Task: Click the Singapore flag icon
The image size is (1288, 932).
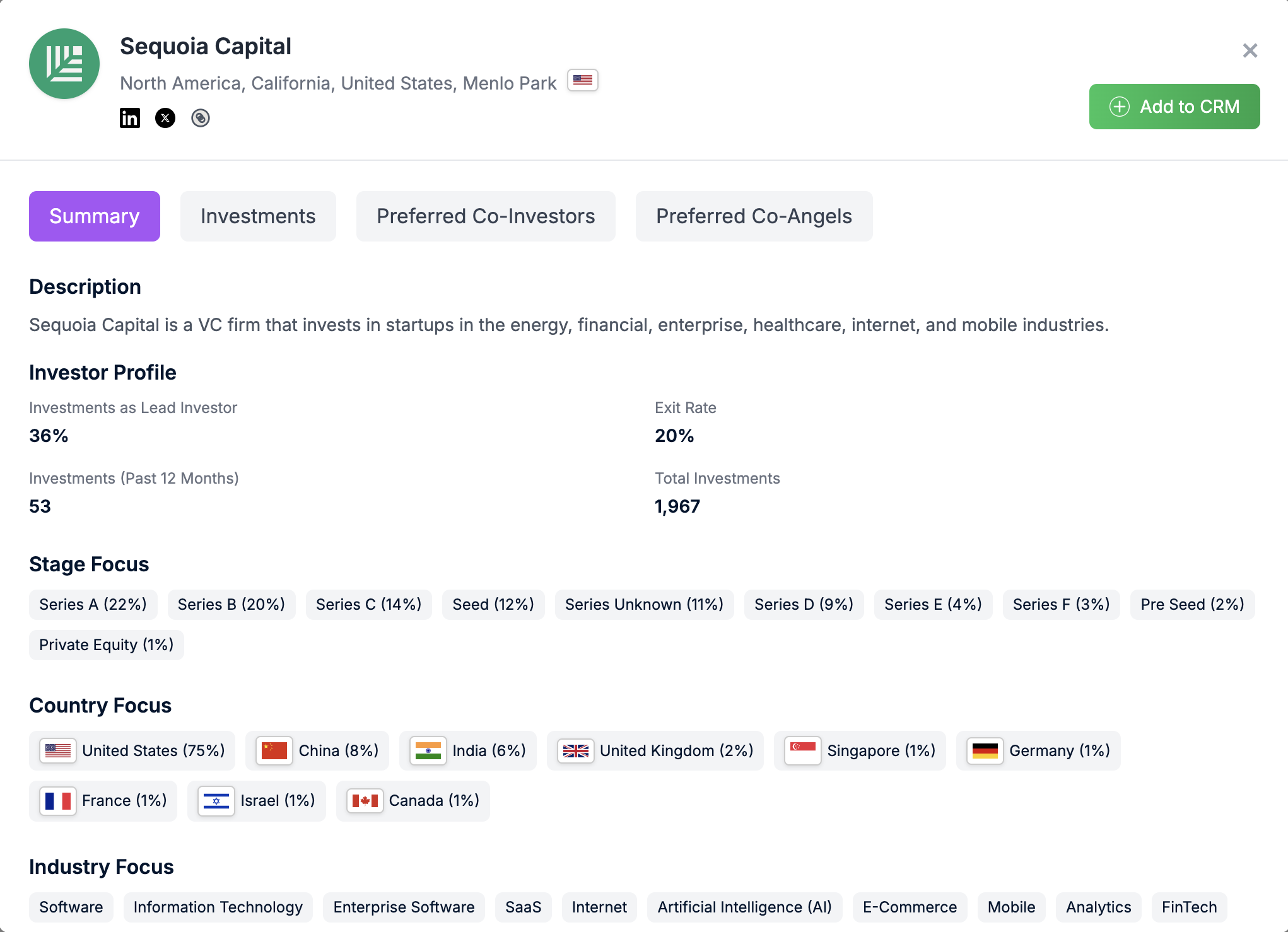Action: coord(803,751)
